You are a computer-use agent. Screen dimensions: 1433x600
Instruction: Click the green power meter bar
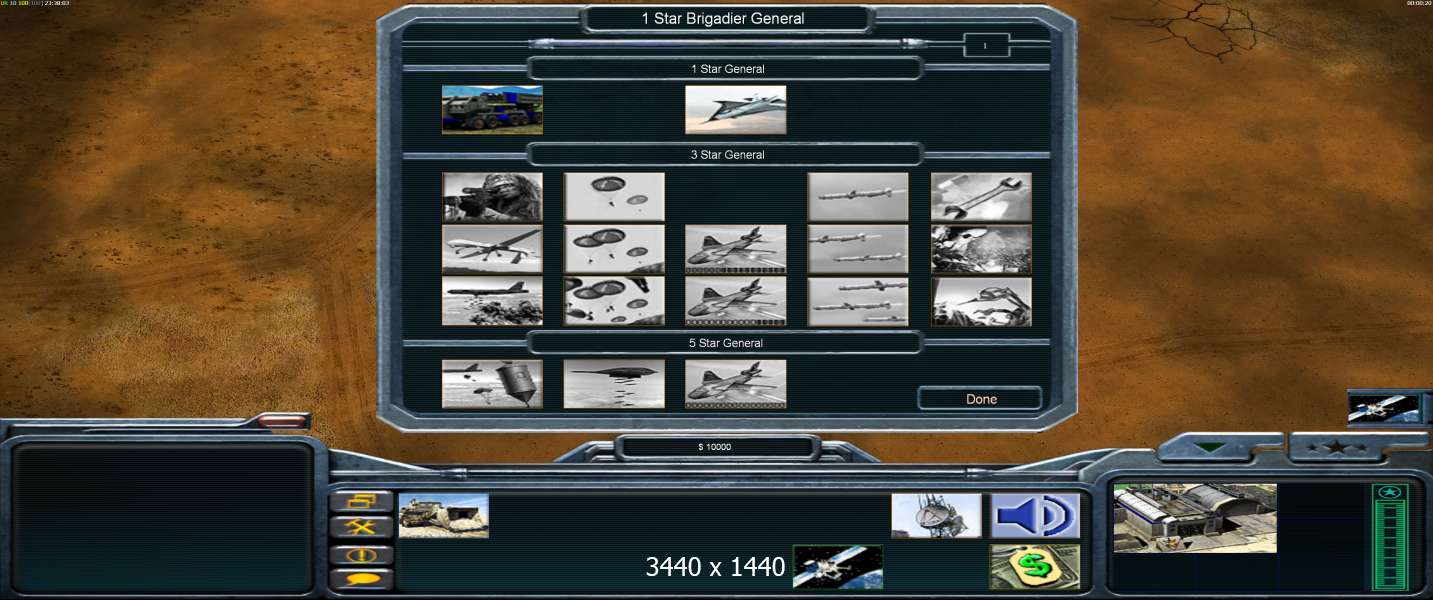pos(1389,536)
